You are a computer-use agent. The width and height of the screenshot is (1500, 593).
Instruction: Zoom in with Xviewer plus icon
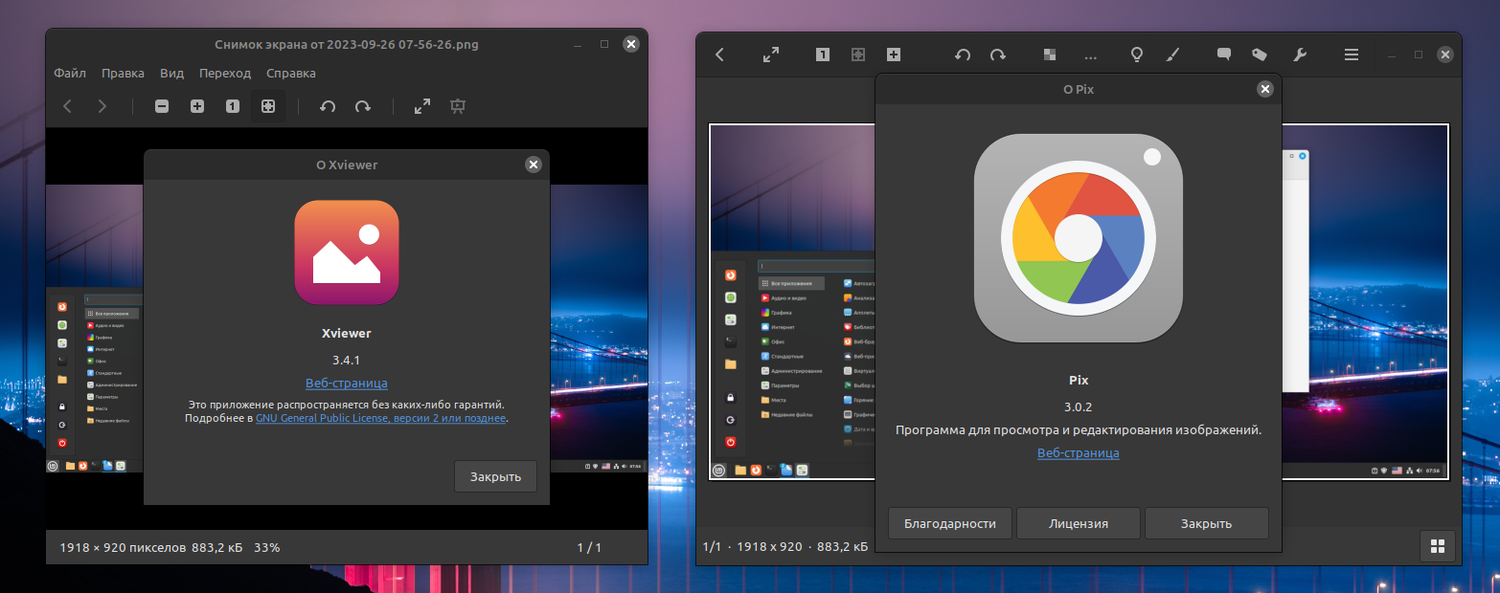197,106
